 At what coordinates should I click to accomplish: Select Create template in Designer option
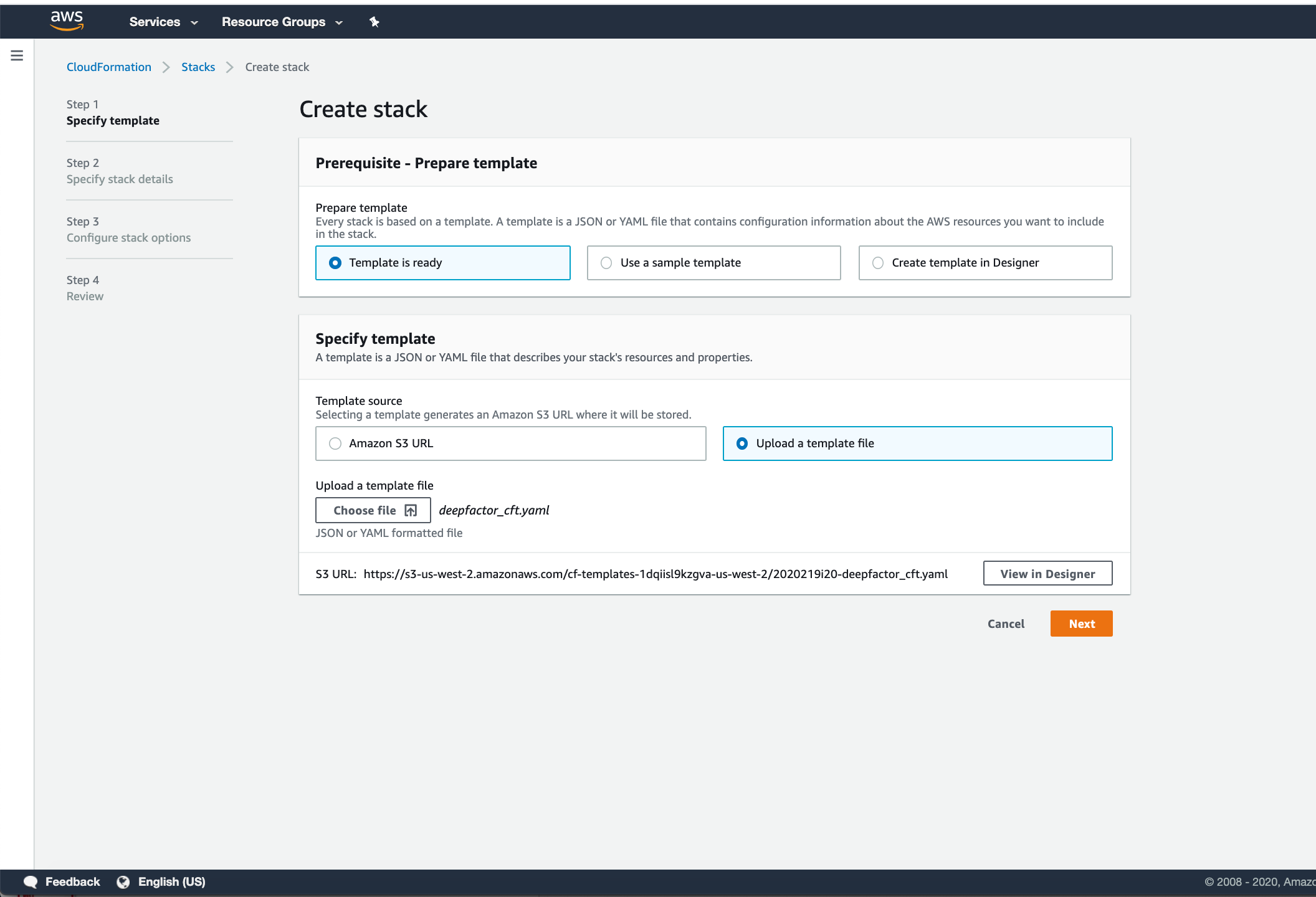985,263
